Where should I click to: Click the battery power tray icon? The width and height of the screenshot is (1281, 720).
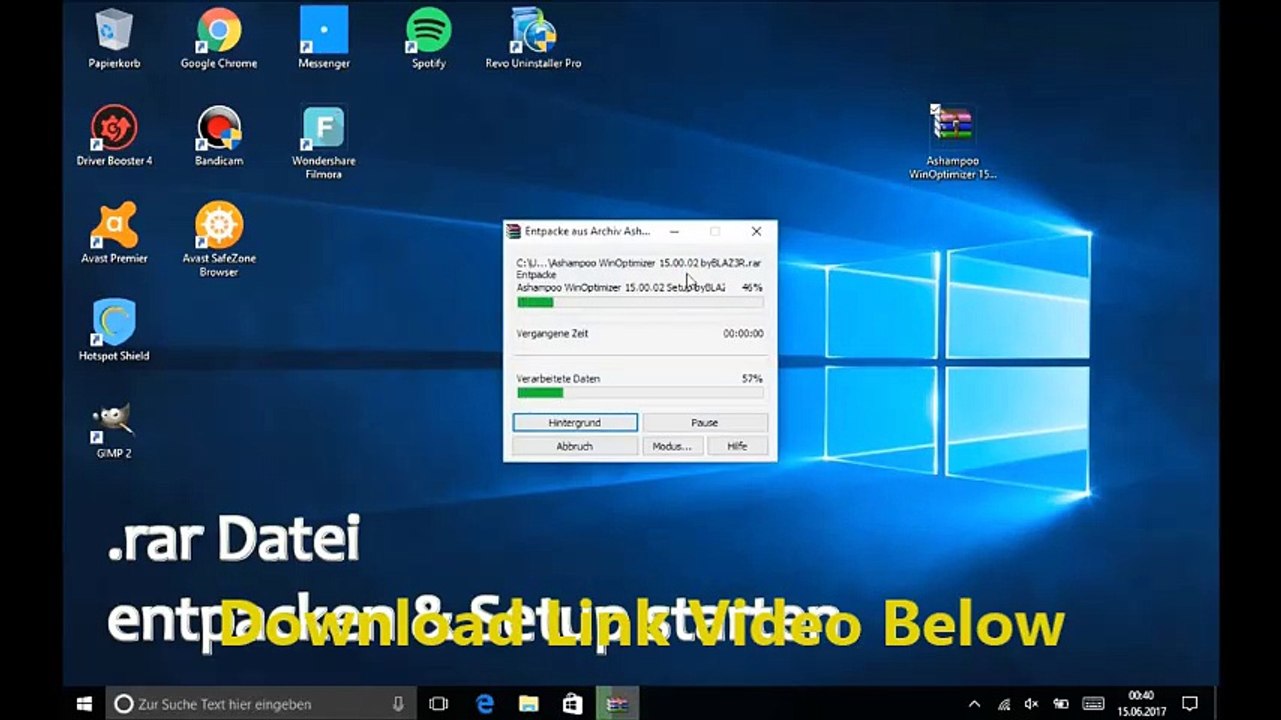pos(1061,704)
